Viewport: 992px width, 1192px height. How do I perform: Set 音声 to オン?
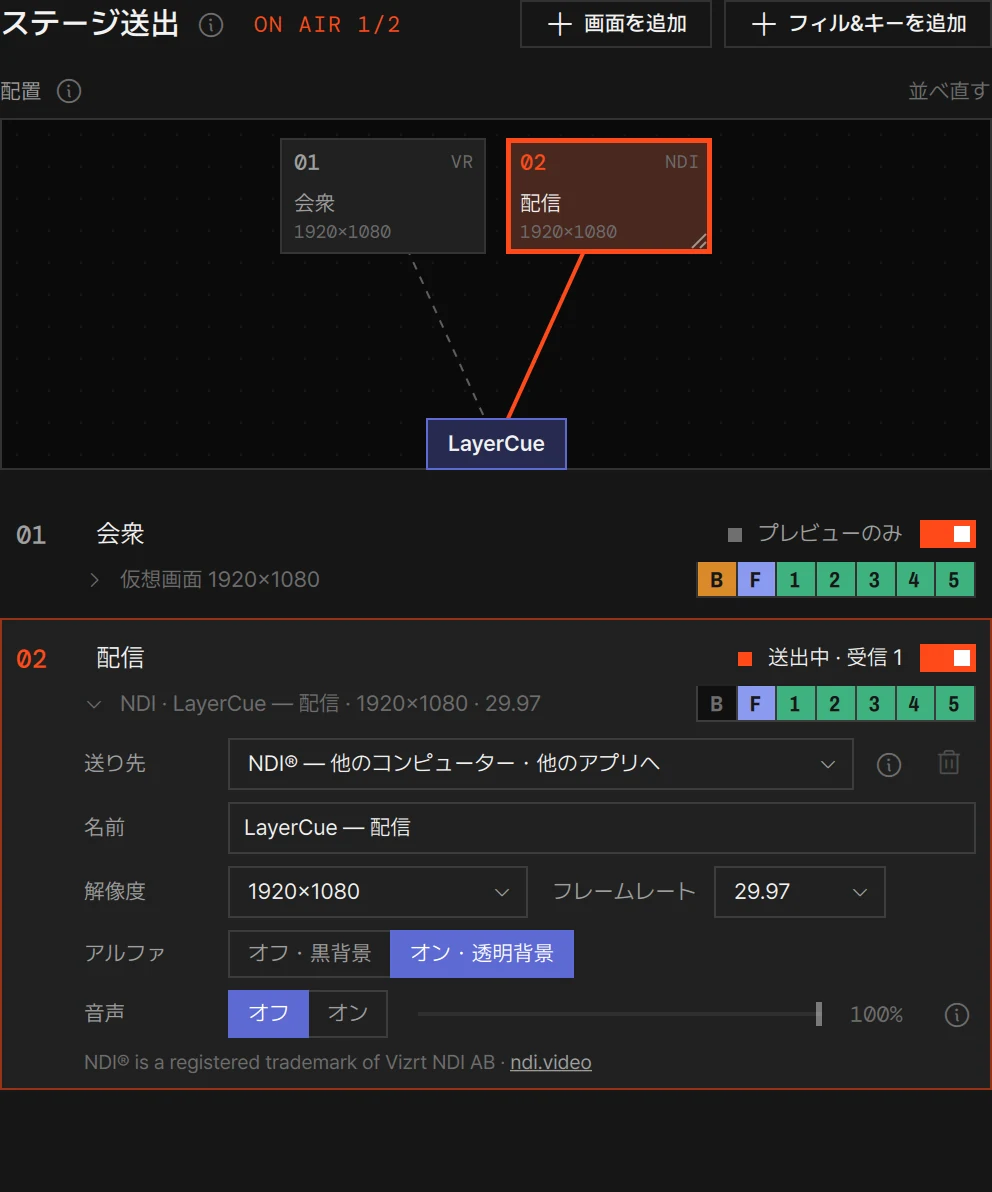click(348, 1013)
